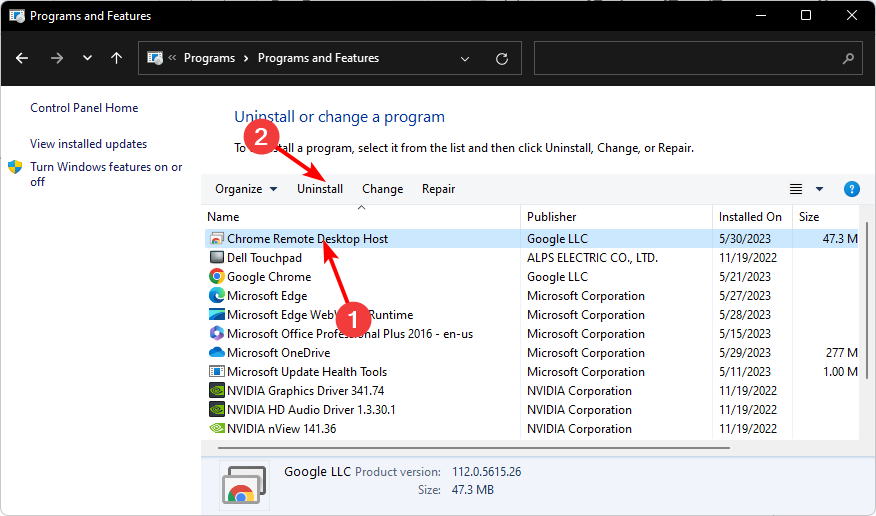The width and height of the screenshot is (876, 516).
Task: Select NVIDIA nView 141.36 entry
Action: tap(531, 428)
